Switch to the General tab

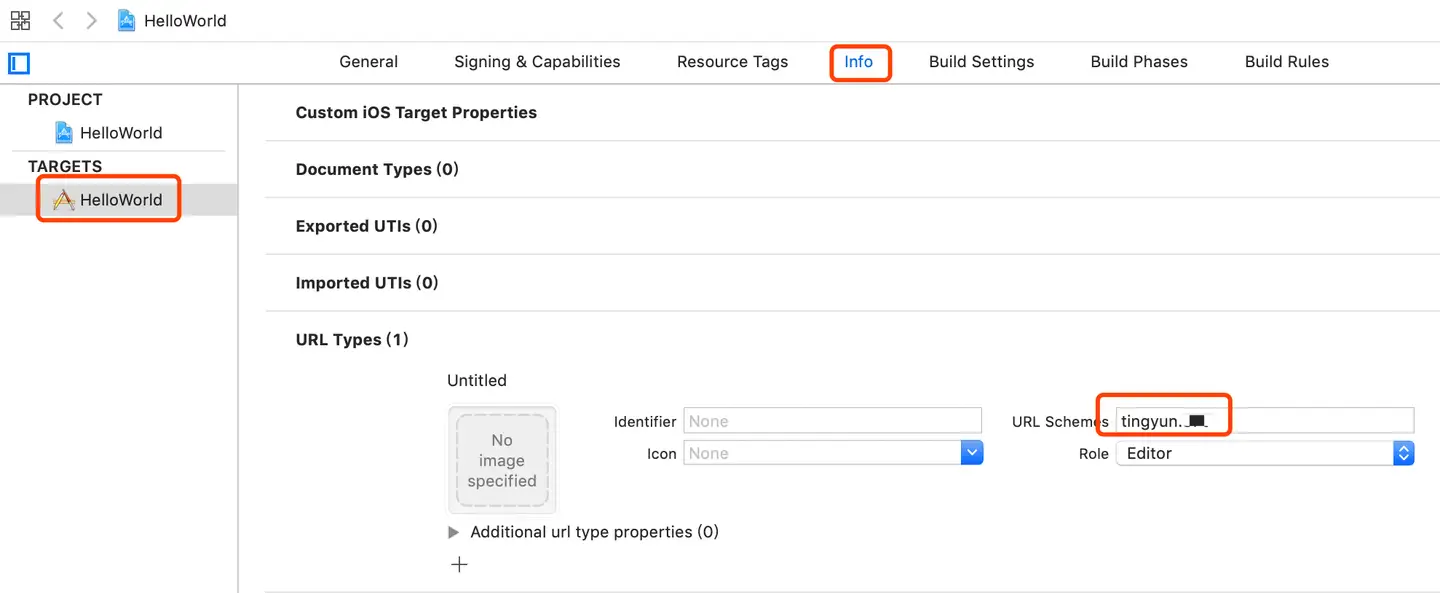pos(368,62)
